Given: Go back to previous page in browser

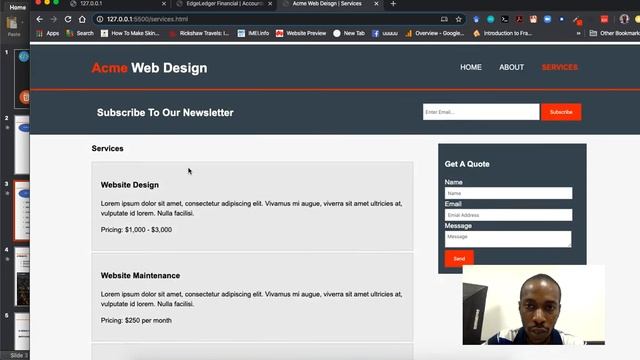Looking at the screenshot, I should point(39,19).
